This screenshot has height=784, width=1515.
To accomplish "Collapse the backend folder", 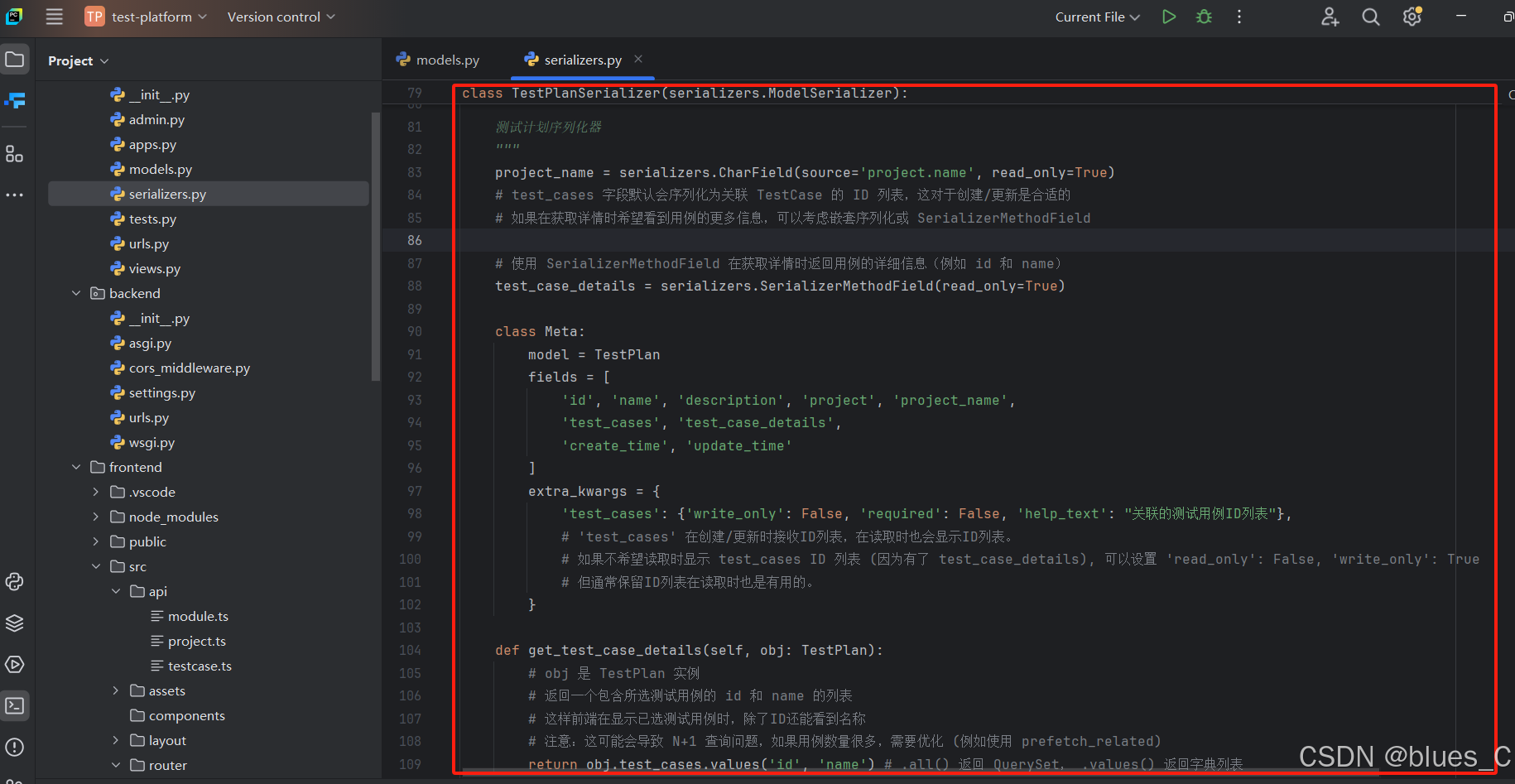I will coord(76,293).
